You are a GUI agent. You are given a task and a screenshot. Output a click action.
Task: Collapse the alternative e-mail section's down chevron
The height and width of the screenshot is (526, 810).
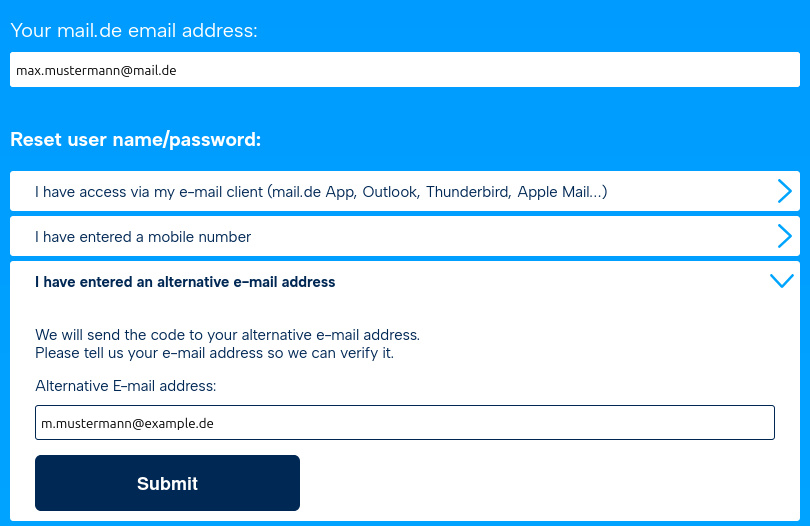click(782, 281)
